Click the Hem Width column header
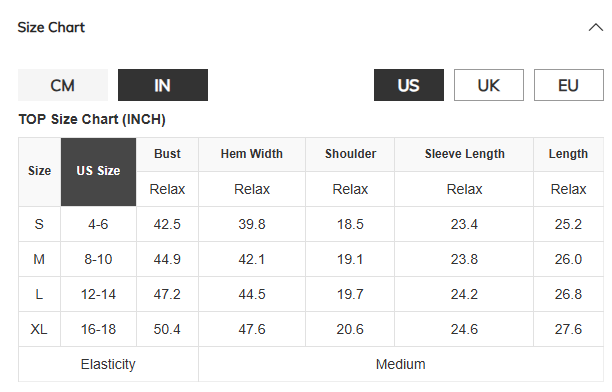 [x=252, y=154]
